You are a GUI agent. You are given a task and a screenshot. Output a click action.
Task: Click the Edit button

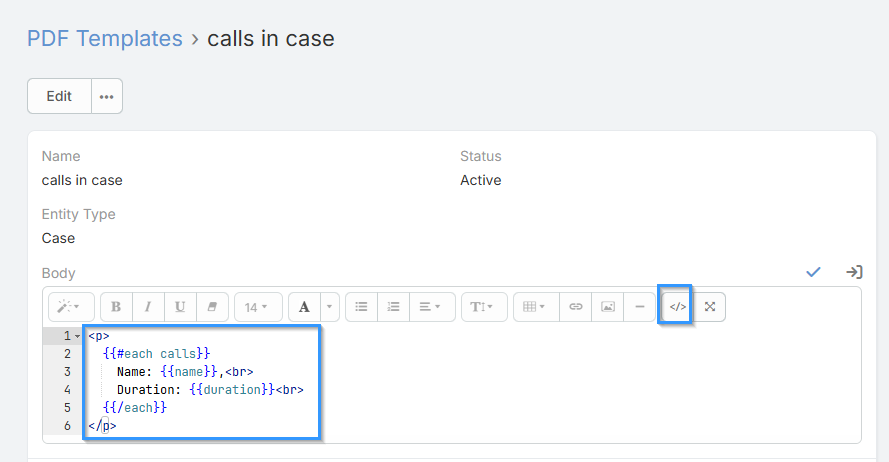(59, 96)
